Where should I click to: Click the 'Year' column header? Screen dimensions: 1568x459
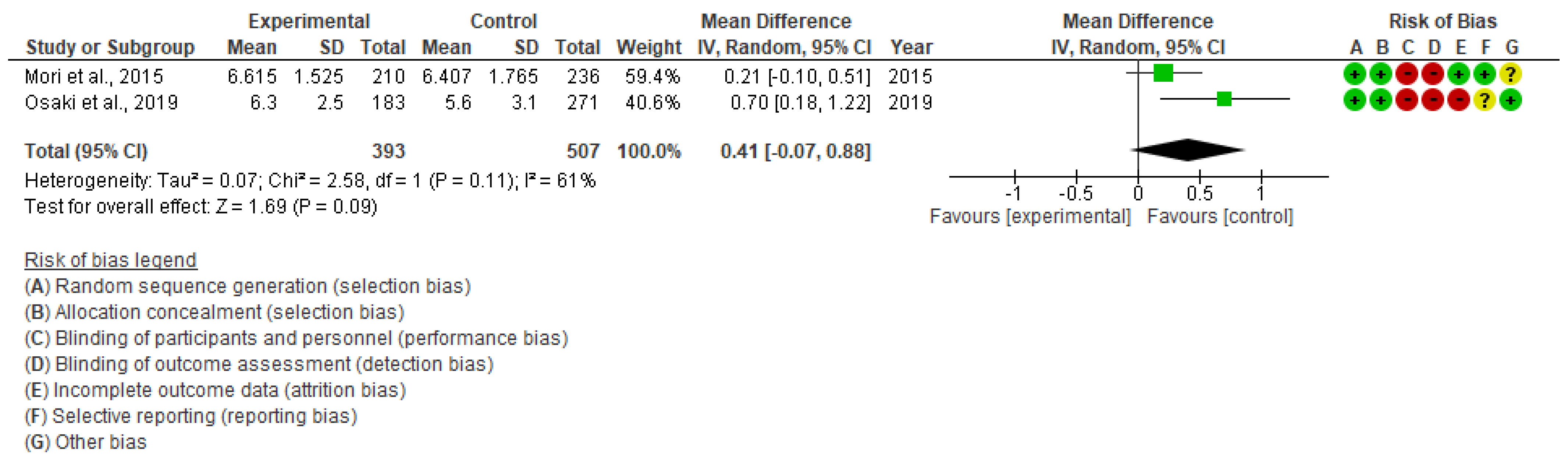[911, 47]
